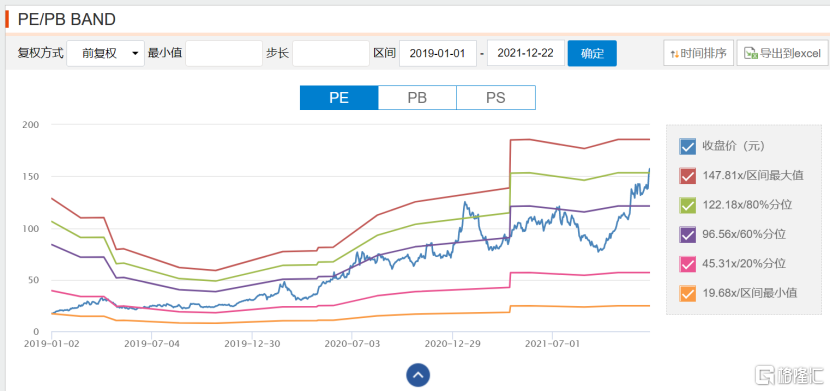Edit end date 2021-12-22

tap(526, 53)
